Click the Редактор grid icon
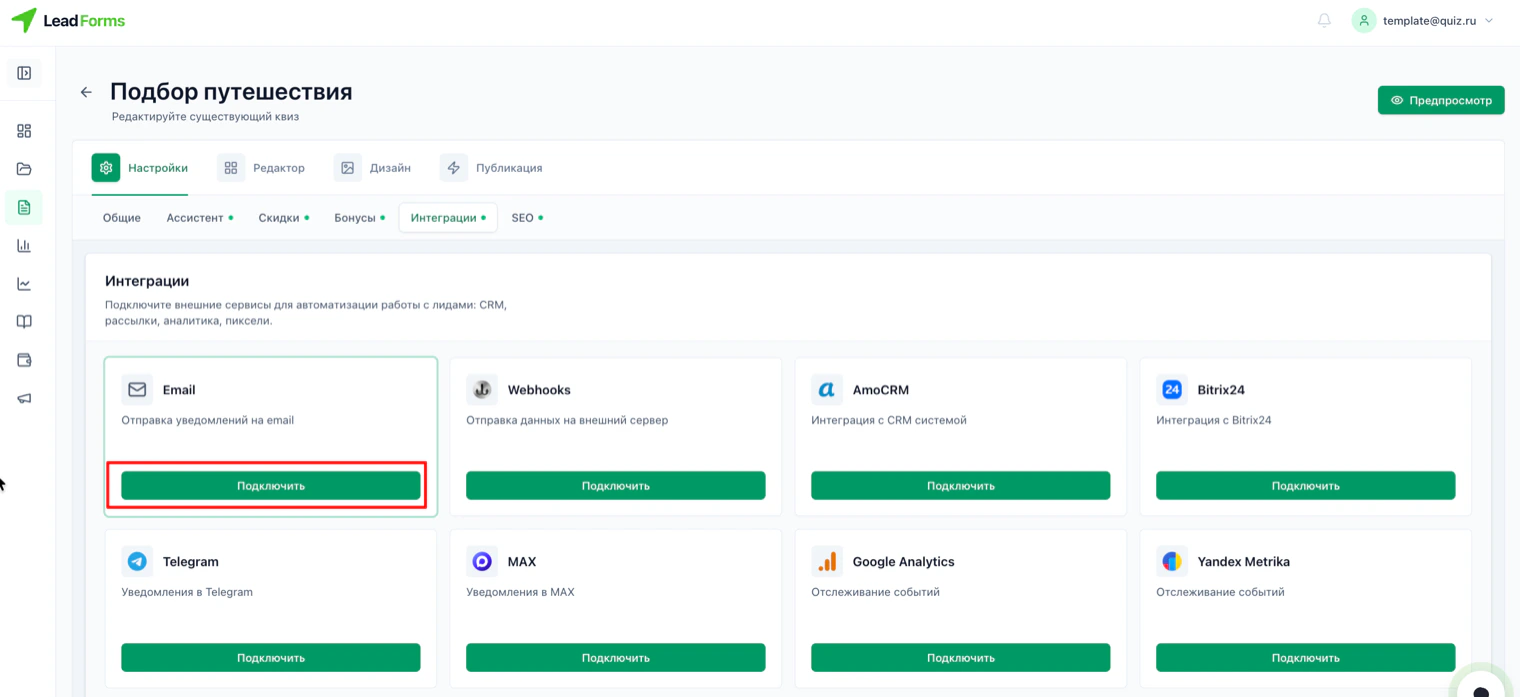This screenshot has width=1520, height=697. 231,168
